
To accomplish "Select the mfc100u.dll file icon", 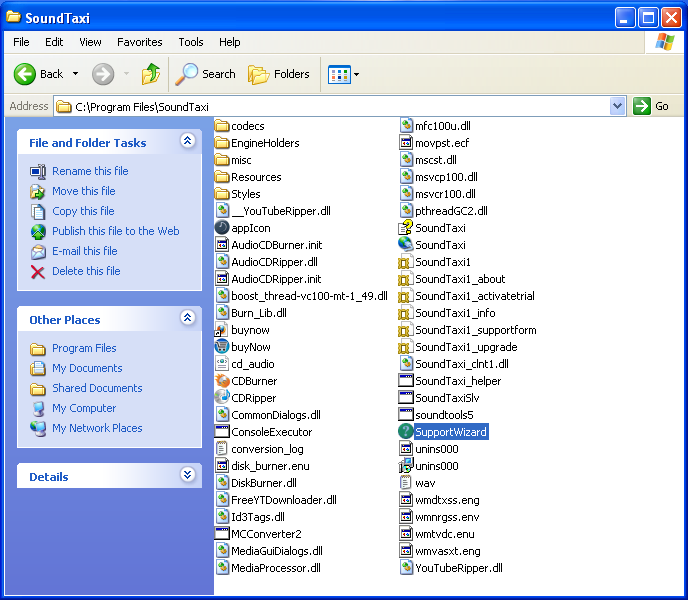I will pos(406,126).
